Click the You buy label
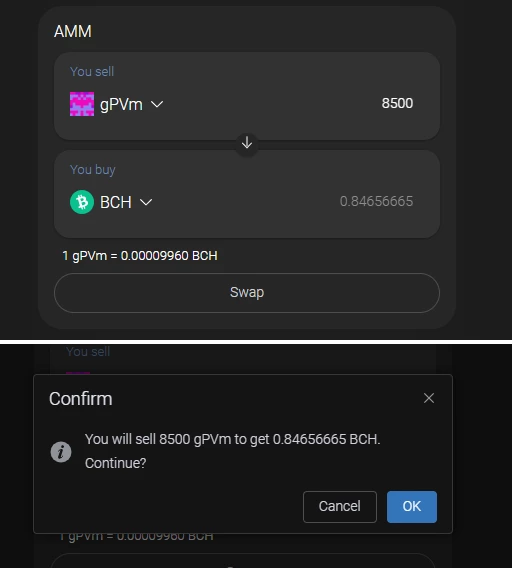This screenshot has height=568, width=512. click(x=93, y=170)
